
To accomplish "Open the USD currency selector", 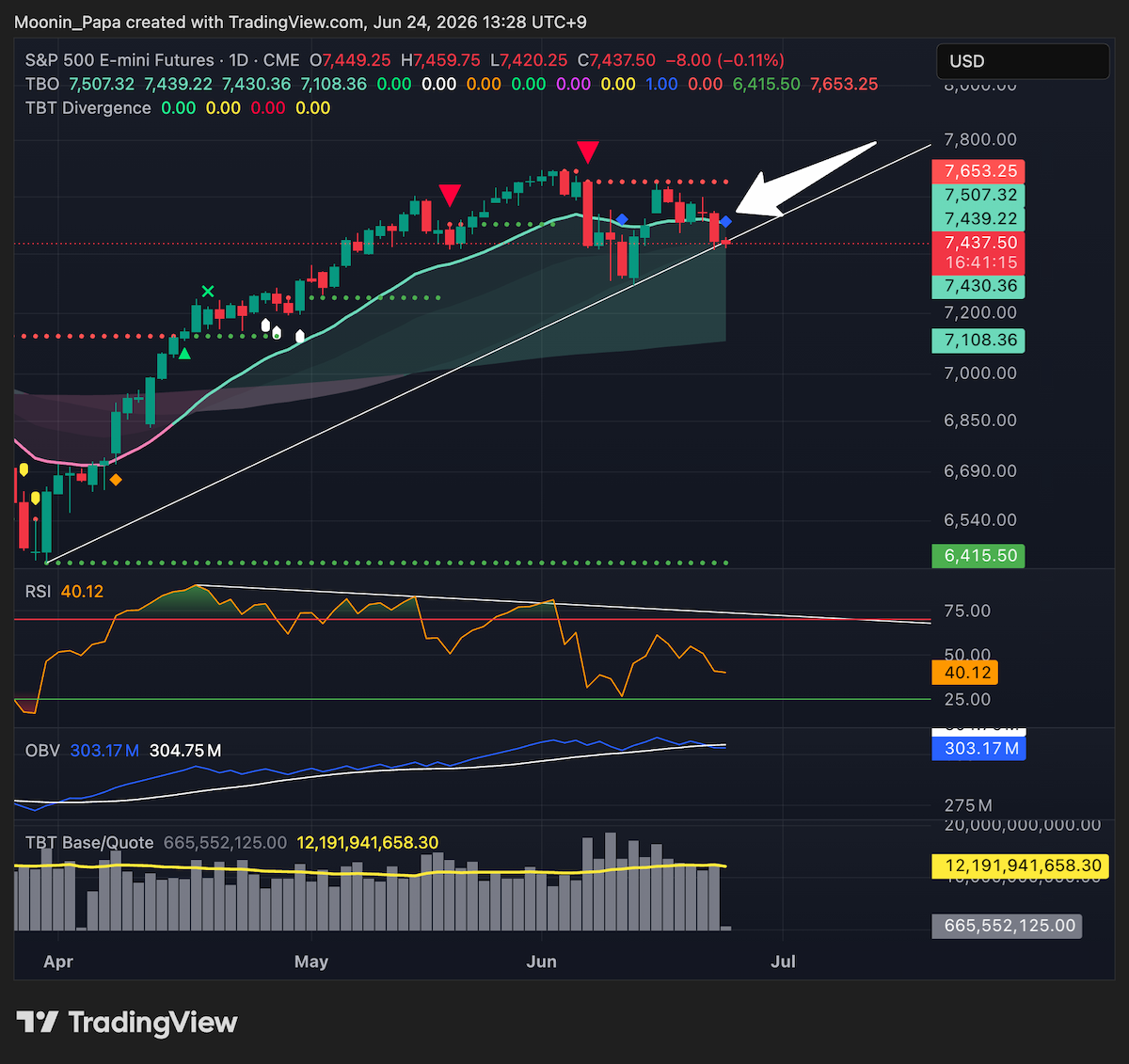I will [x=1023, y=61].
